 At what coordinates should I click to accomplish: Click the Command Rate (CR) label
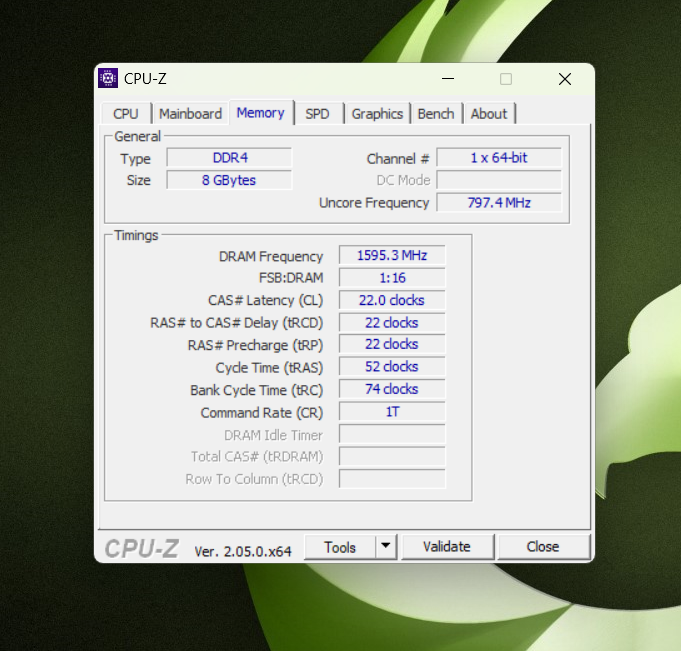point(262,413)
